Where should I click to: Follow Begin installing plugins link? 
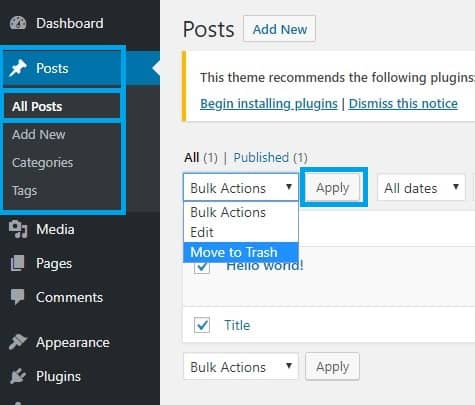pyautogui.click(x=269, y=104)
